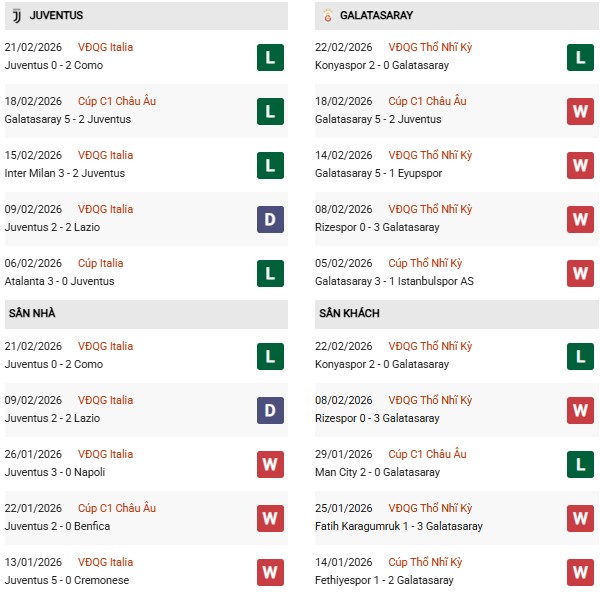The height and width of the screenshot is (593, 600).
Task: Click the Juventus club logo icon
Action: click(16, 16)
